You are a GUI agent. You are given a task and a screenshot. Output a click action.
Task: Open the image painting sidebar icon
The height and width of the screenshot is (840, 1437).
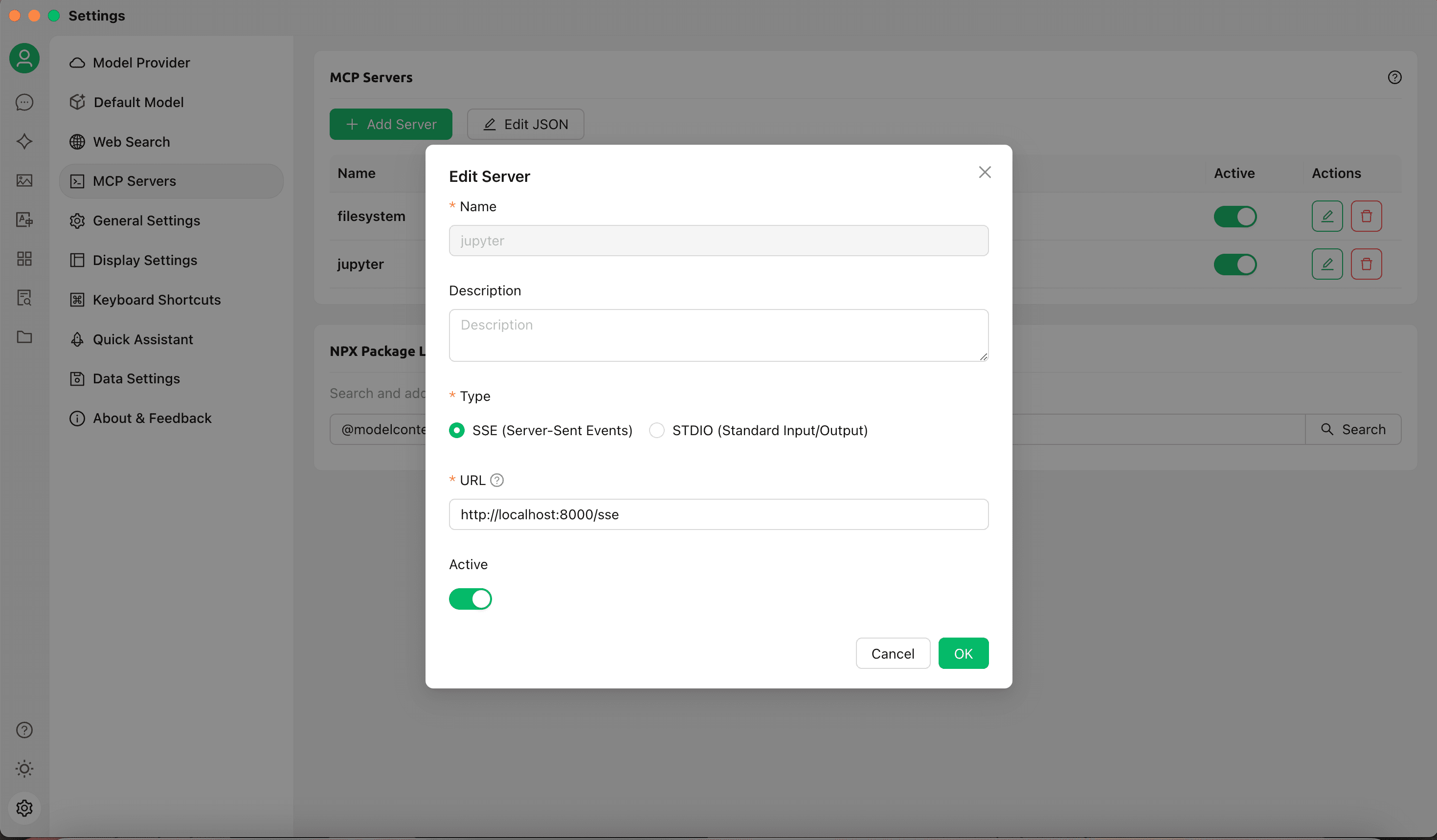point(24,180)
